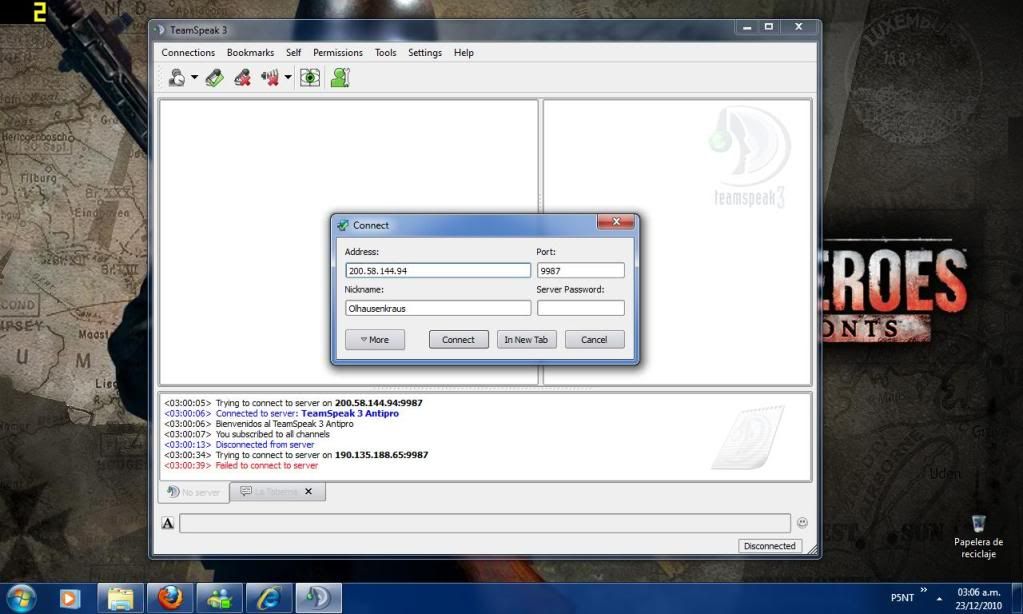
Task: Click the Nickname field with Olhausenkraus
Action: click(438, 308)
